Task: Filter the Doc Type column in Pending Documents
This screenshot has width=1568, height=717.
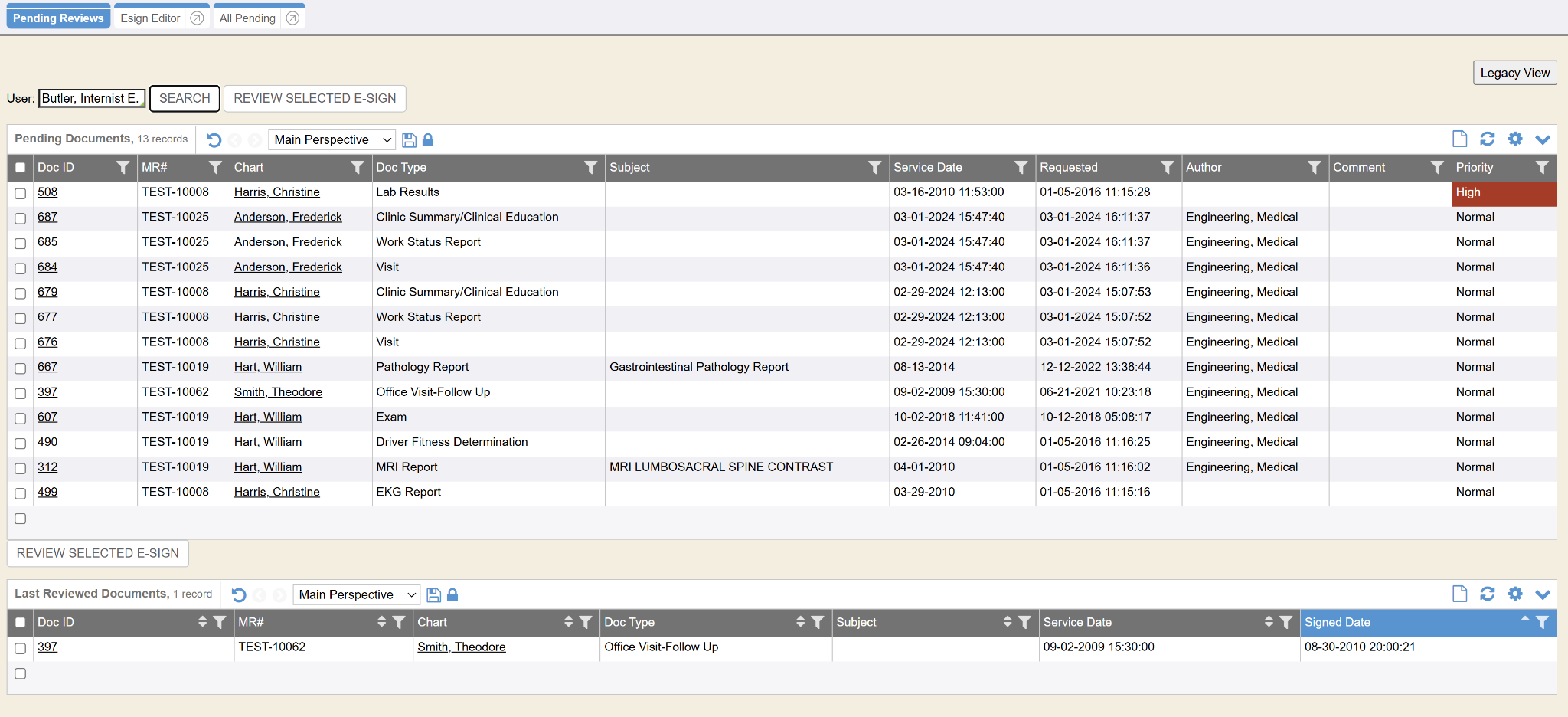Action: point(590,168)
